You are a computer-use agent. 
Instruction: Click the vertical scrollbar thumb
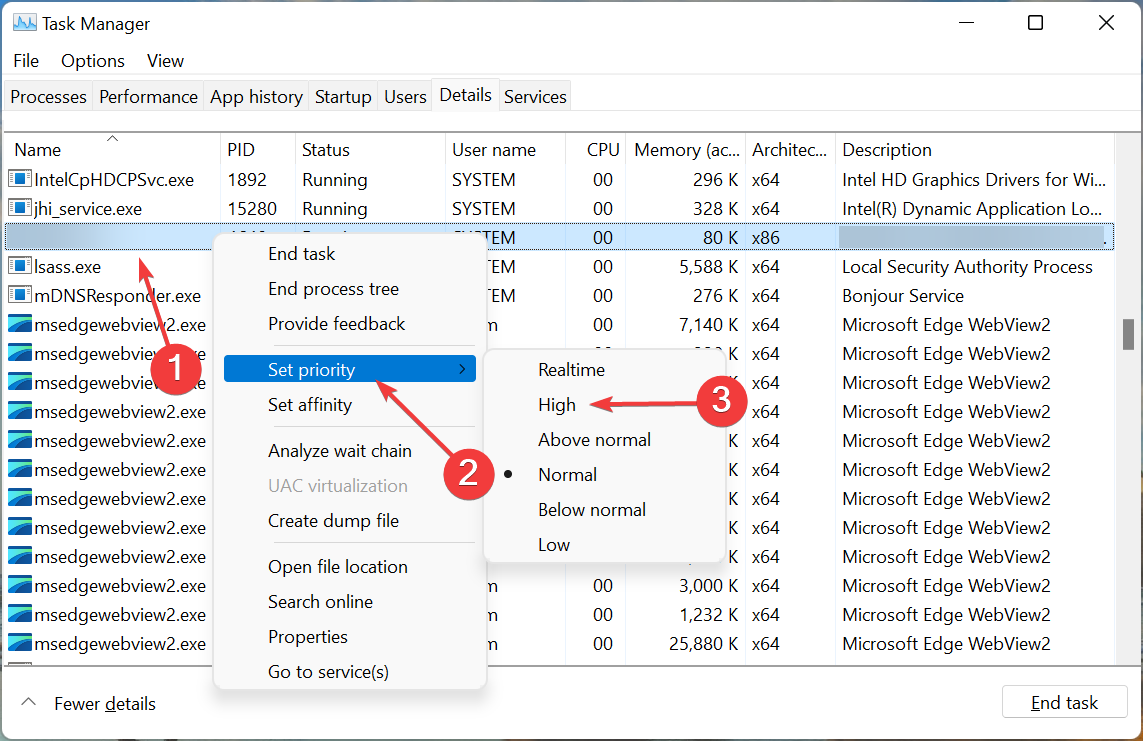click(1128, 334)
